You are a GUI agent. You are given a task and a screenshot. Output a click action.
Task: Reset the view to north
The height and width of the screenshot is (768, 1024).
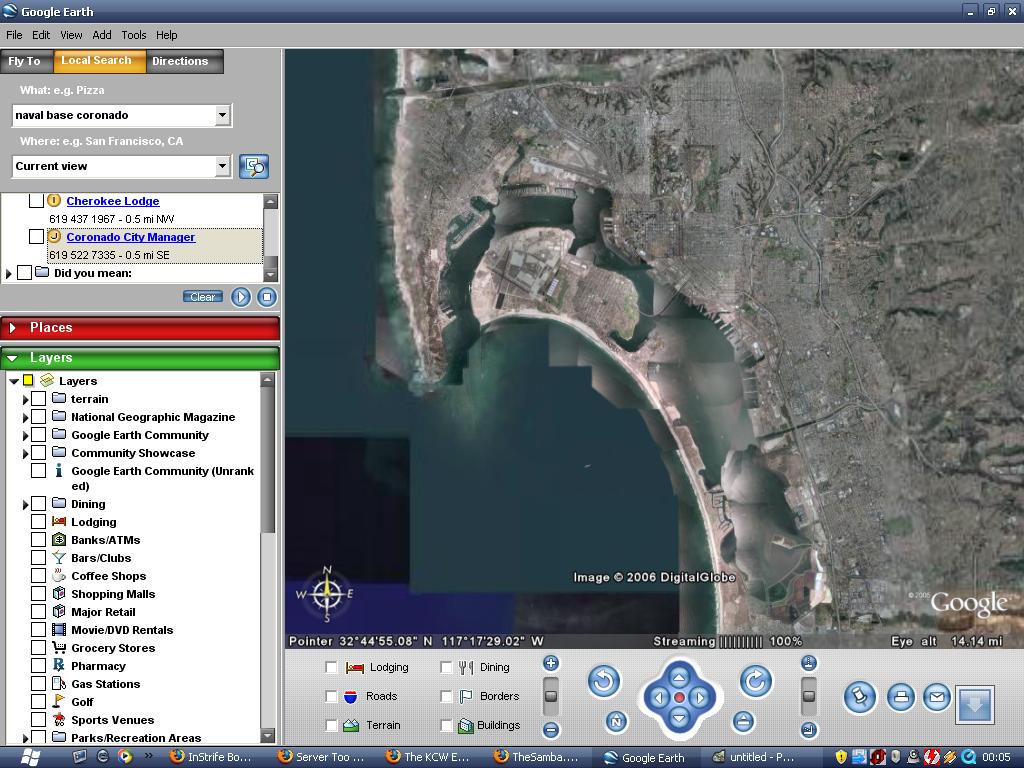click(617, 721)
